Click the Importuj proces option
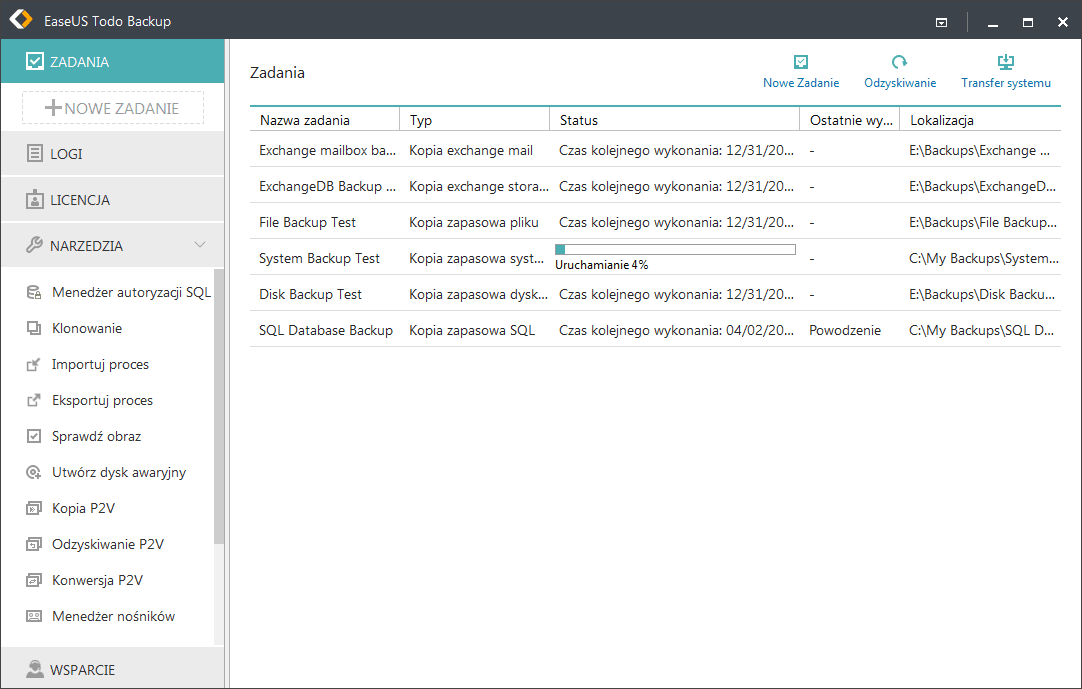Viewport: 1082px width, 689px height. tap(100, 364)
